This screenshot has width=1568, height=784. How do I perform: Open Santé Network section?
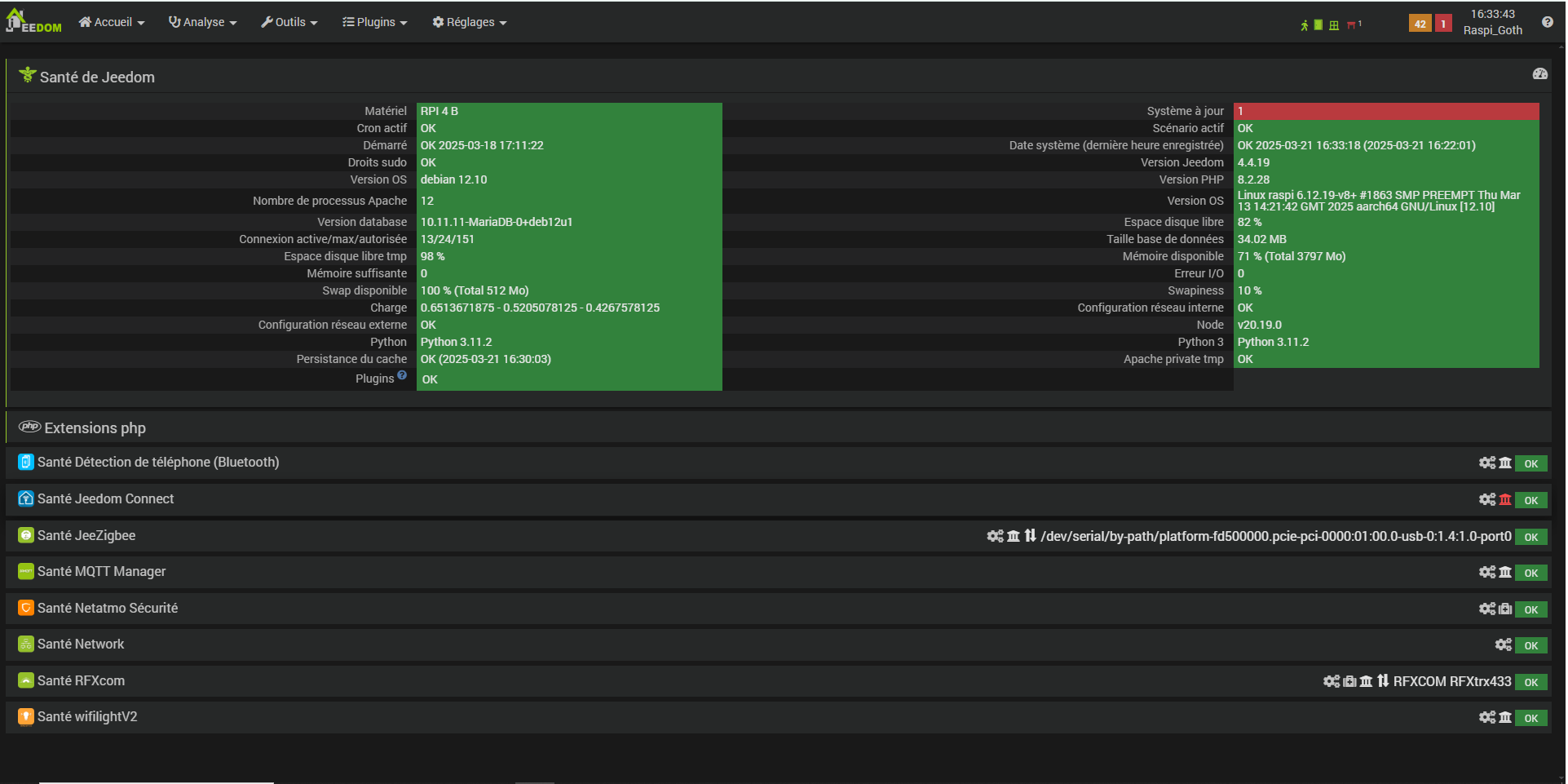[x=81, y=644]
